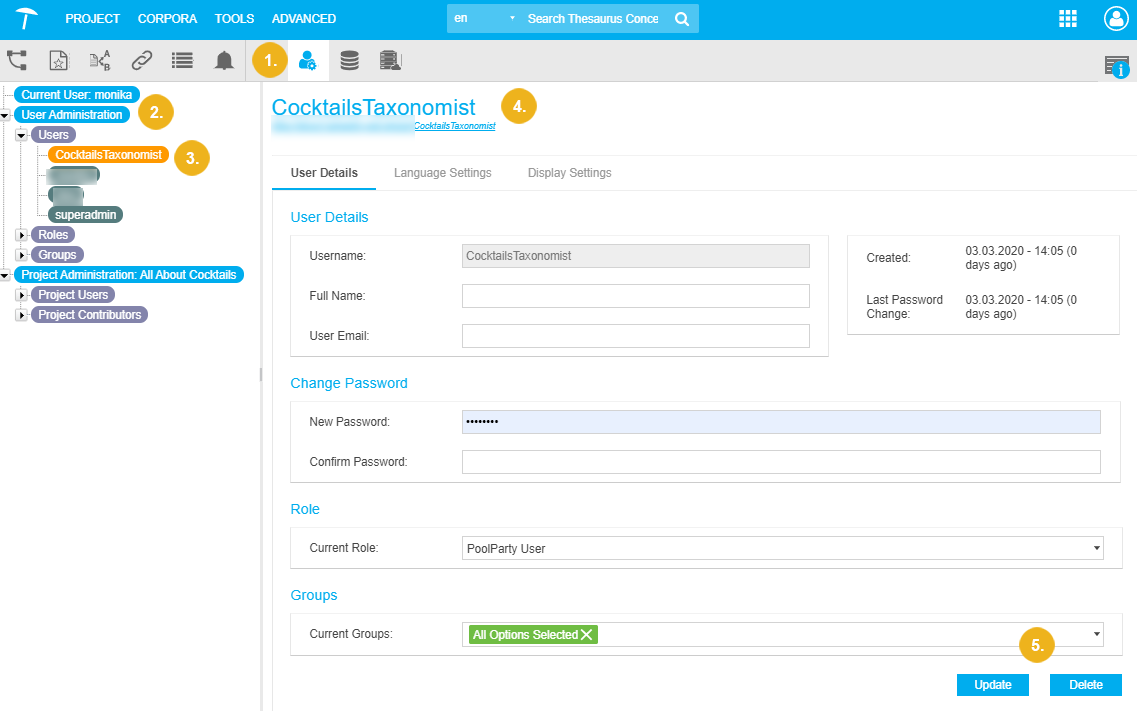Image resolution: width=1137 pixels, height=711 pixels.
Task: Remove All Options Selected tag
Action: point(587,635)
